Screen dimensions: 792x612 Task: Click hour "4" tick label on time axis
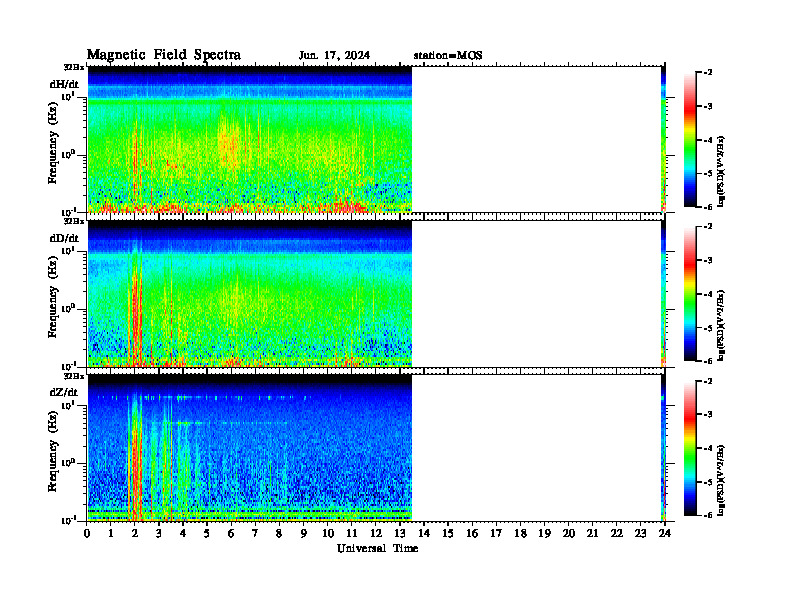click(x=183, y=533)
